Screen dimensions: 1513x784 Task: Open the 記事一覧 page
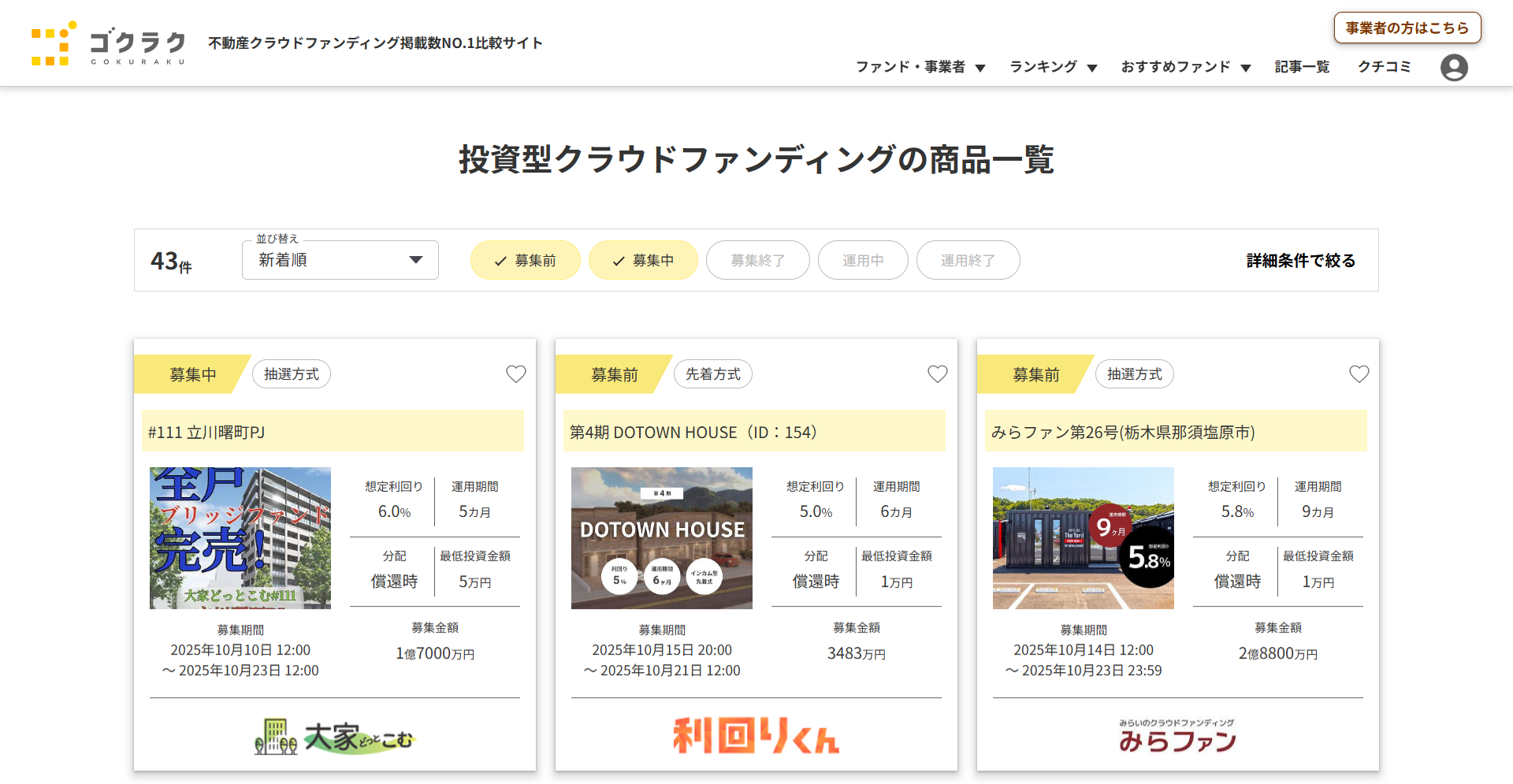[1302, 67]
